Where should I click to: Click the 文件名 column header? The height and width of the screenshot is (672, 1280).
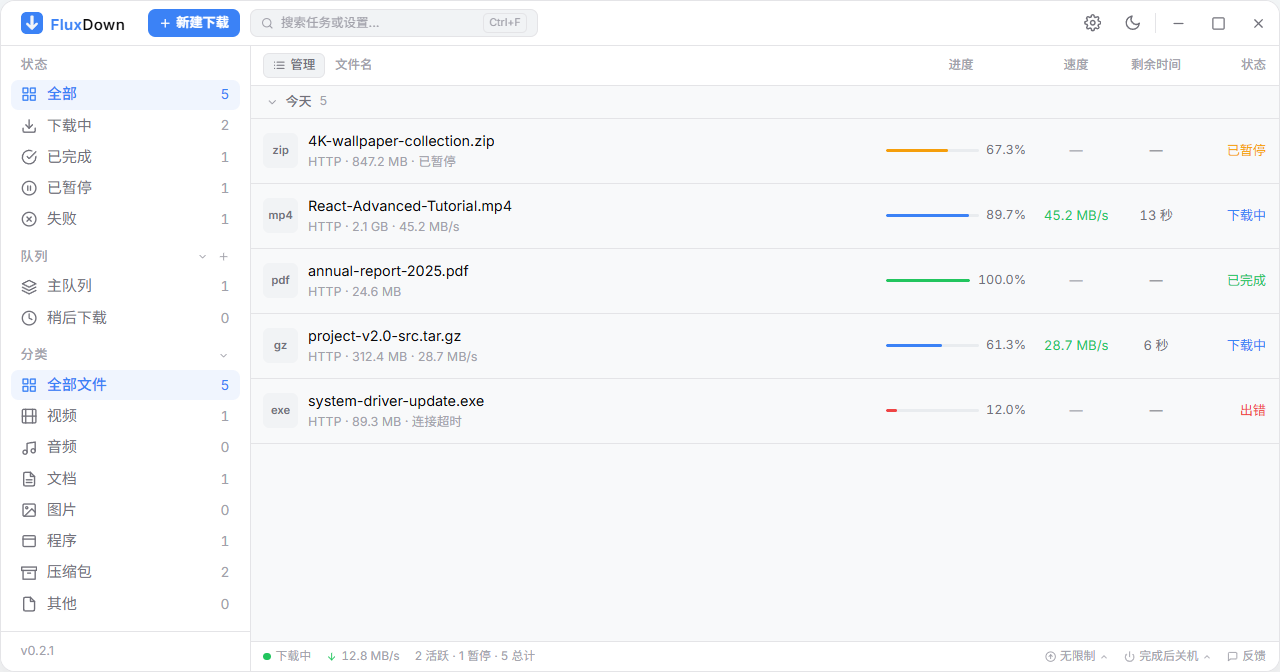353,65
